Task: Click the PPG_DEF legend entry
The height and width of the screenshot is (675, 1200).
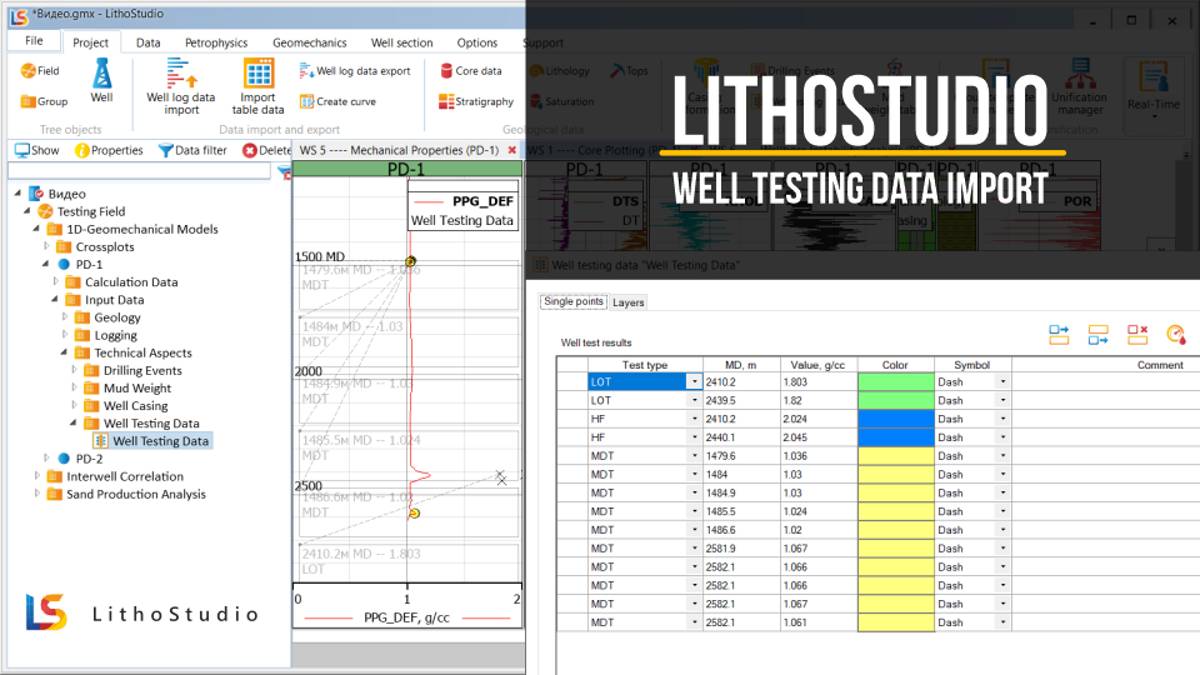Action: click(x=463, y=201)
